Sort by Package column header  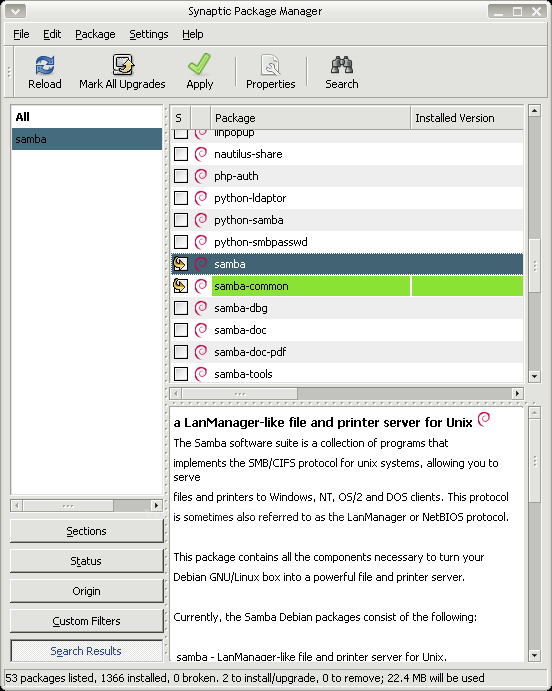(311, 118)
